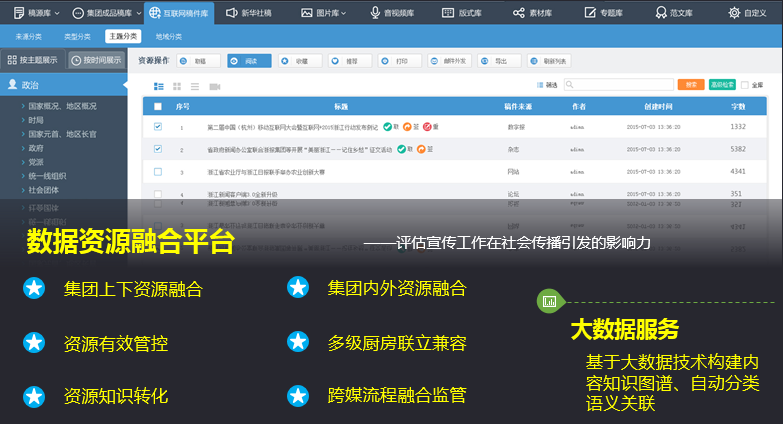Expand the 政府 tree node
This screenshot has height=424, width=783.
(22, 147)
